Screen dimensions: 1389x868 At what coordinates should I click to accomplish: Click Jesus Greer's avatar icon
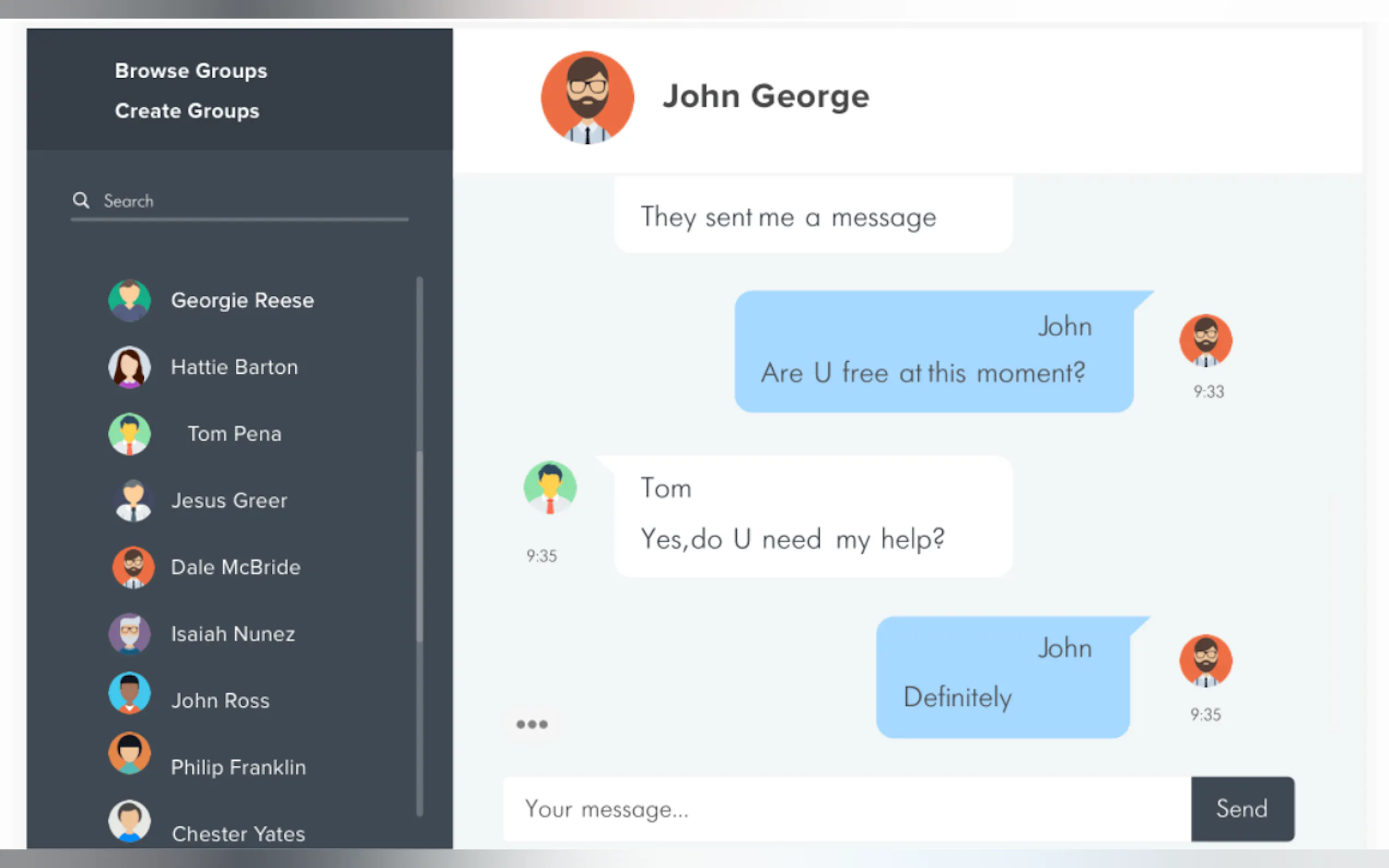tap(133, 501)
